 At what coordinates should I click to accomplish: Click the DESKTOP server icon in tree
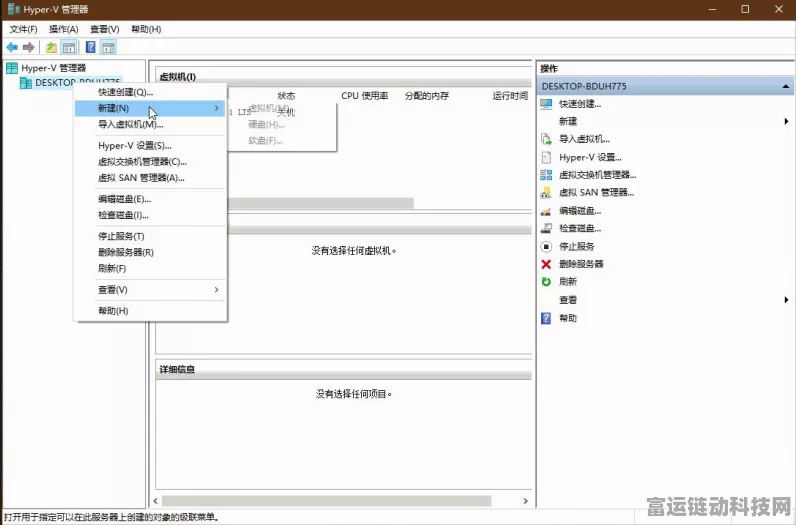point(25,83)
